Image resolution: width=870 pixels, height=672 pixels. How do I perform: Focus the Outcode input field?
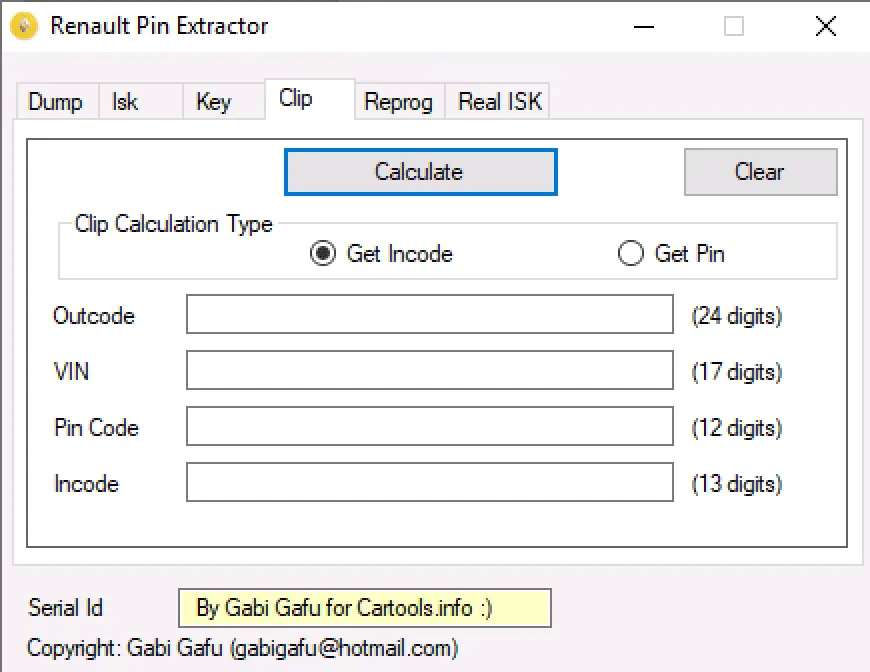coord(430,314)
